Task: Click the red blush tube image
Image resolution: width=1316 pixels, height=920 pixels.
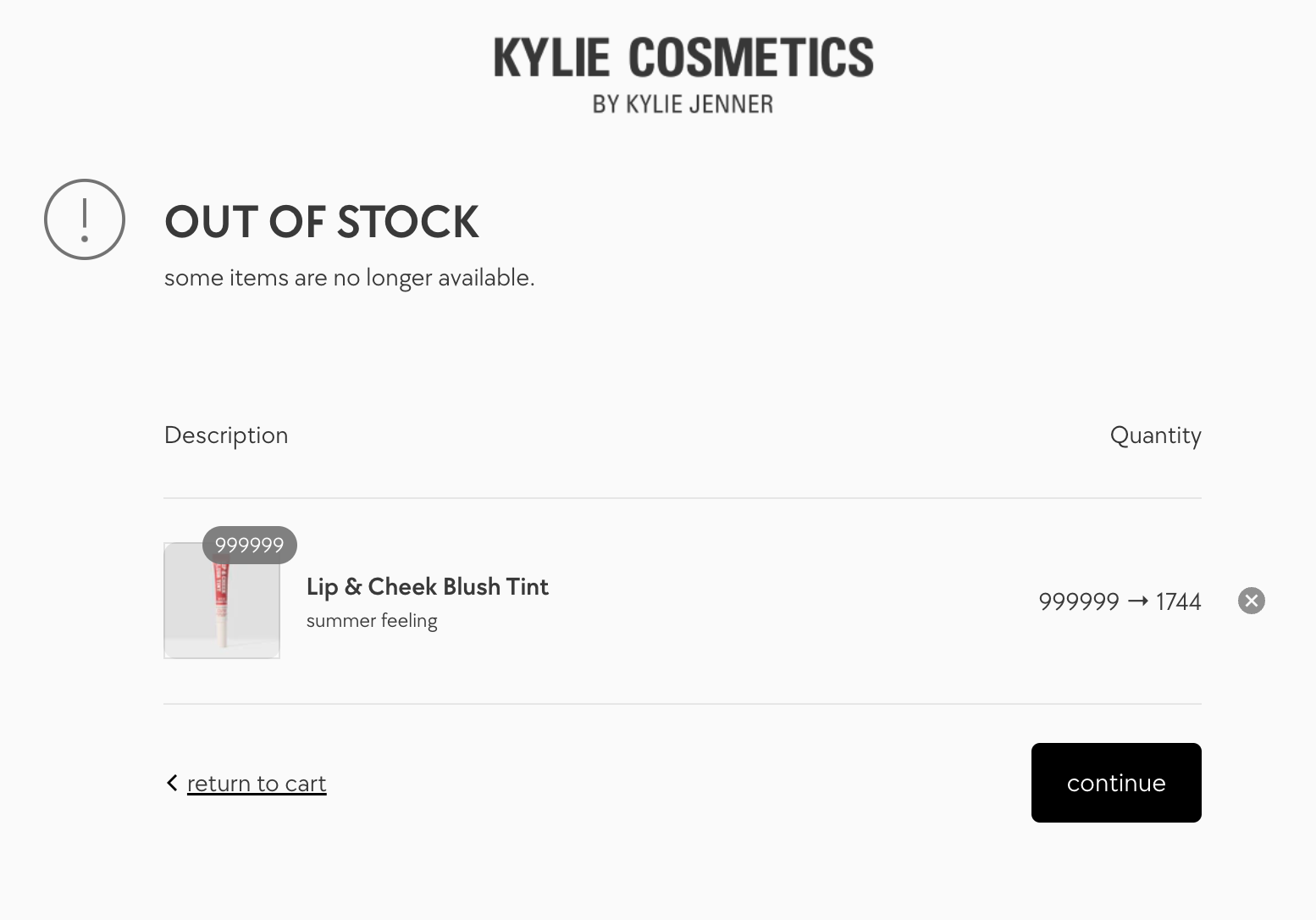Action: (222, 604)
